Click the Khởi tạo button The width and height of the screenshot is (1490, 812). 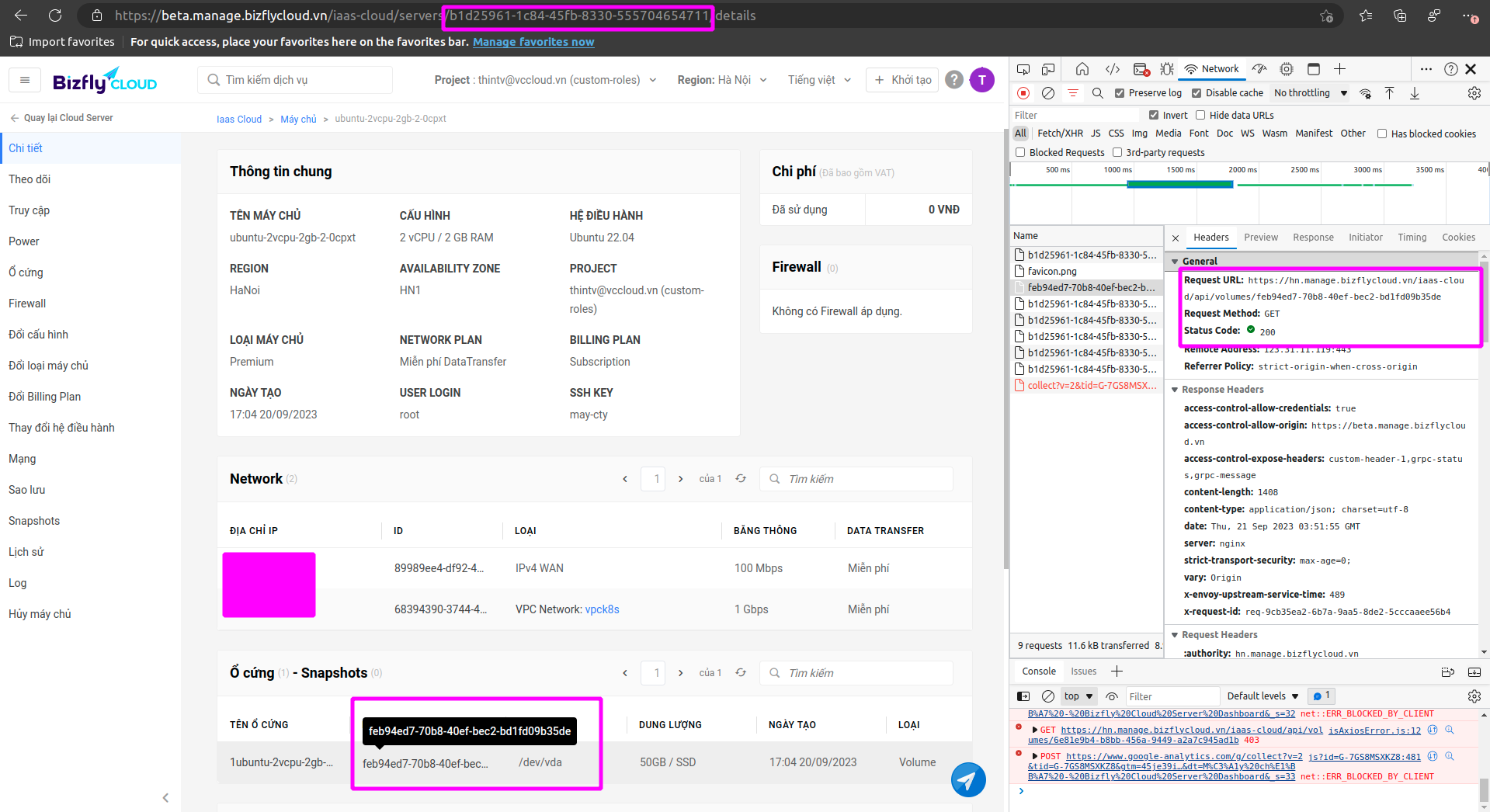click(902, 80)
